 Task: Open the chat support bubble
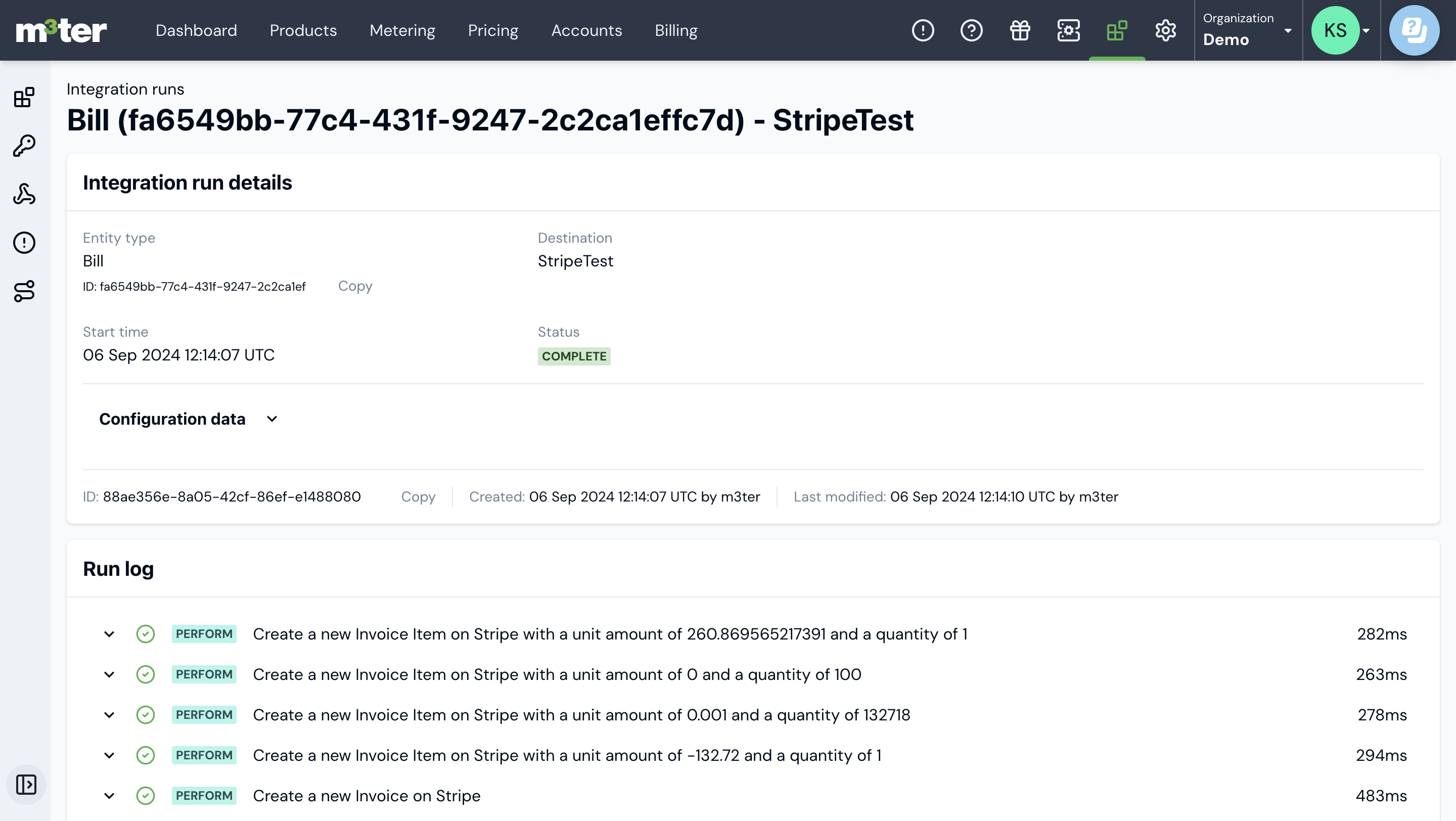pos(1414,30)
